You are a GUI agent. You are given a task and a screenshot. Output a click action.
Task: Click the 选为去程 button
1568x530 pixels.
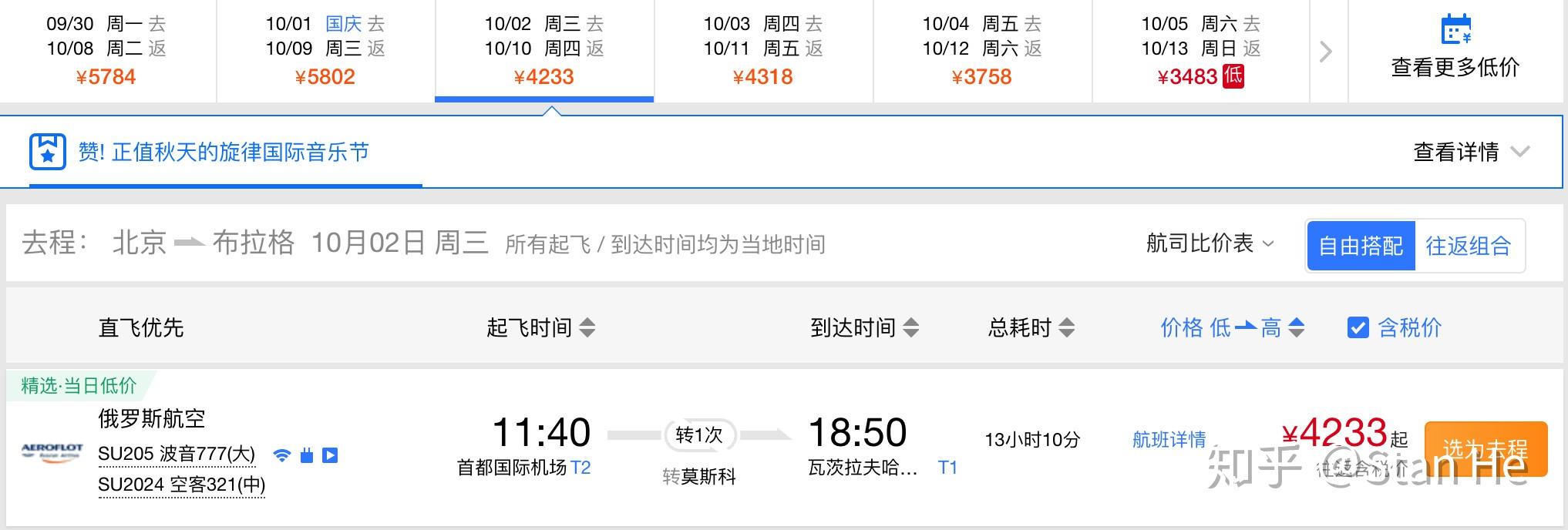pos(1485,448)
